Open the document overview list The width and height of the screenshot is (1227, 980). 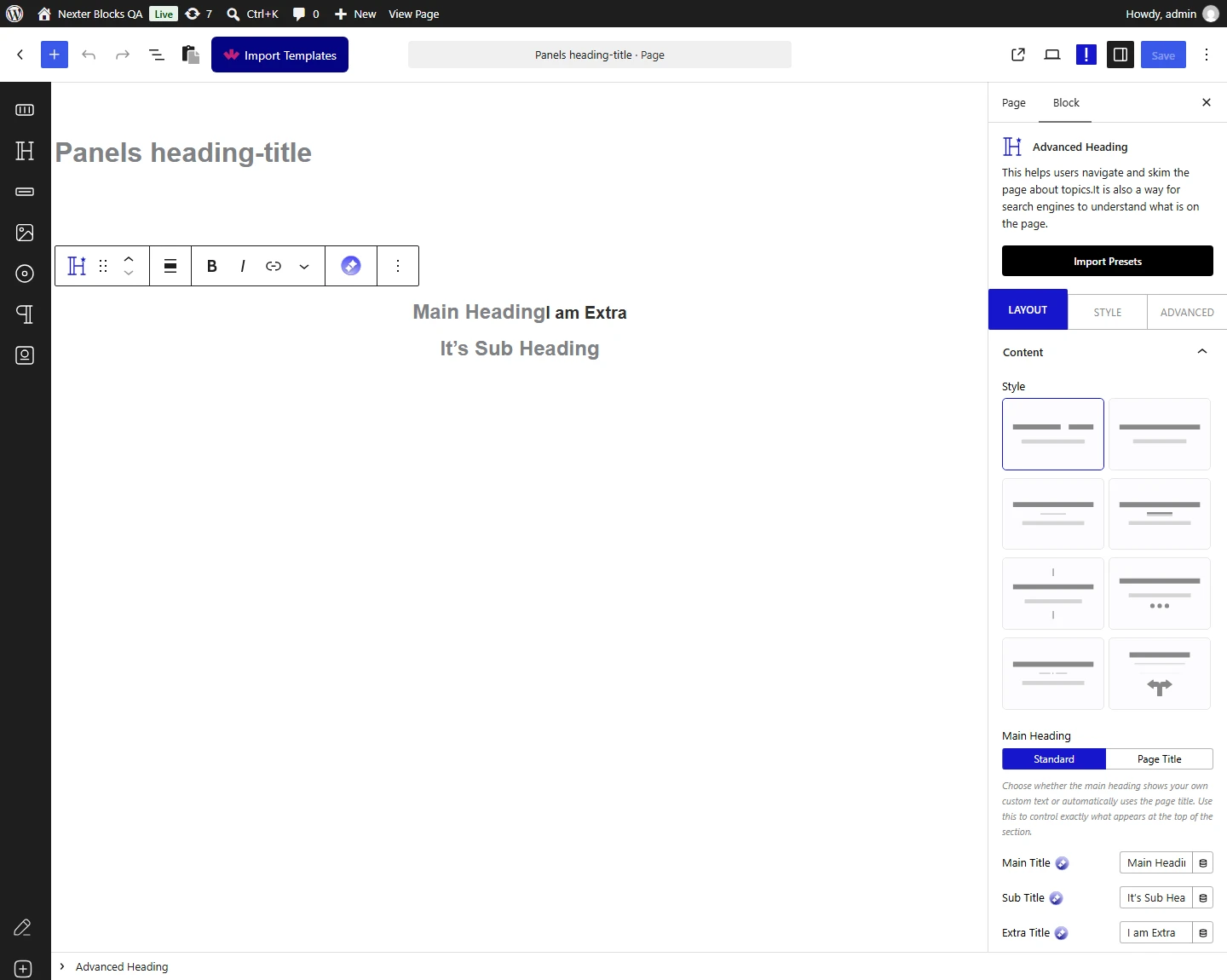[157, 55]
